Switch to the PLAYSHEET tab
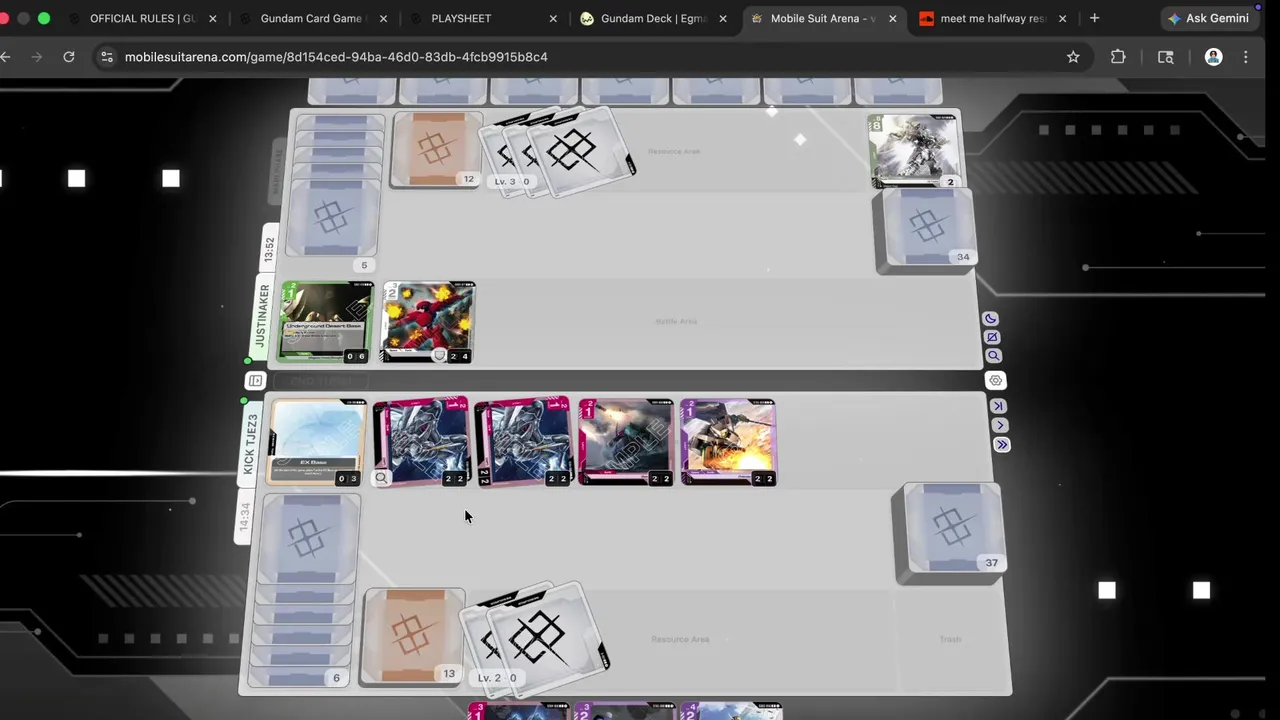 point(461,18)
